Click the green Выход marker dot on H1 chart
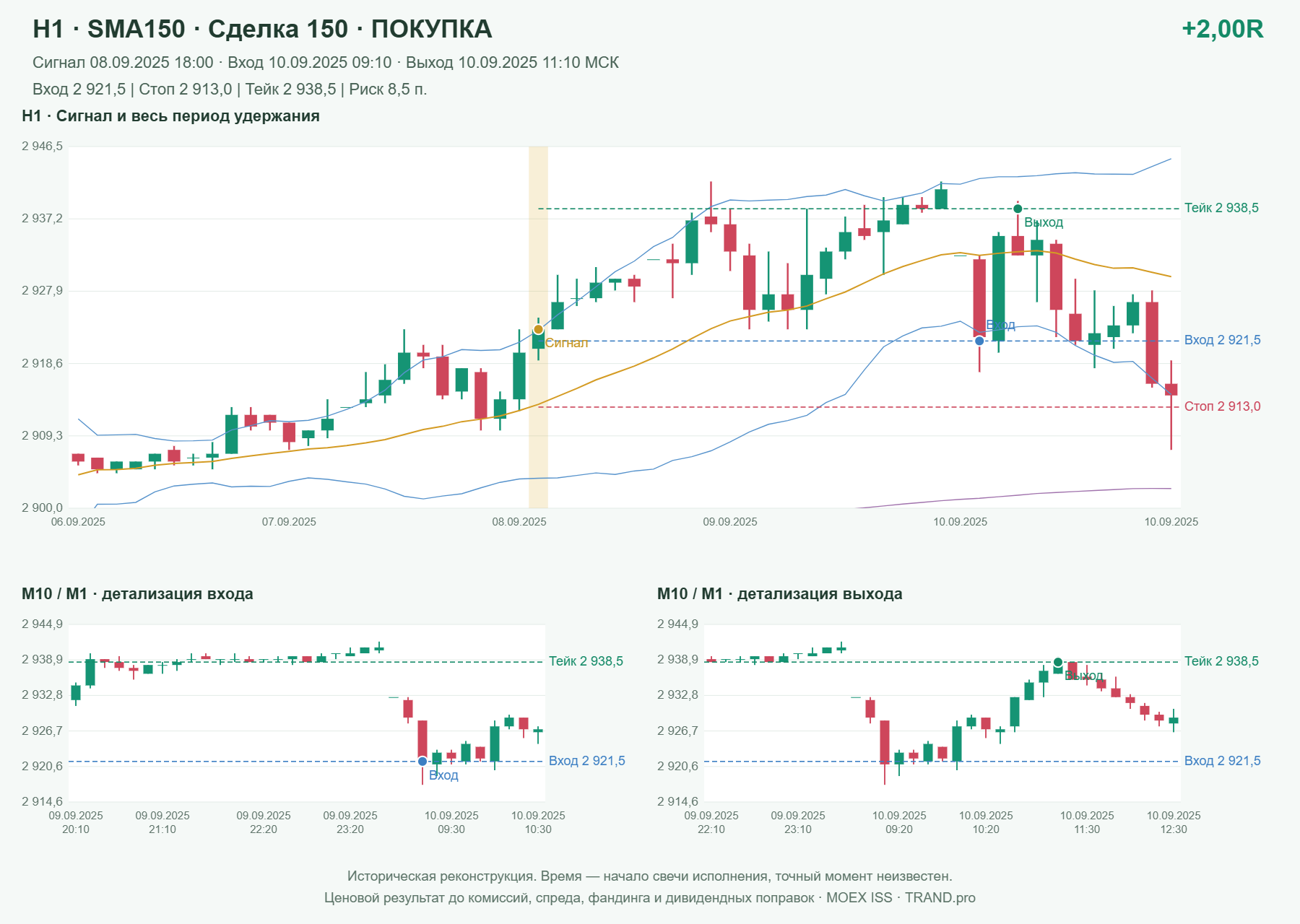1300x924 pixels. point(1018,209)
